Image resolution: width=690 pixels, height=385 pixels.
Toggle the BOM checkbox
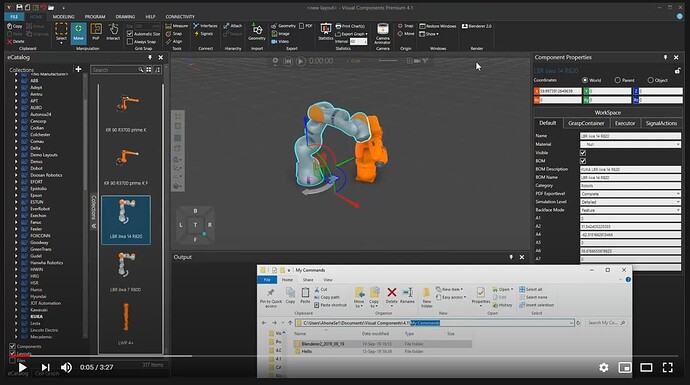(583, 161)
